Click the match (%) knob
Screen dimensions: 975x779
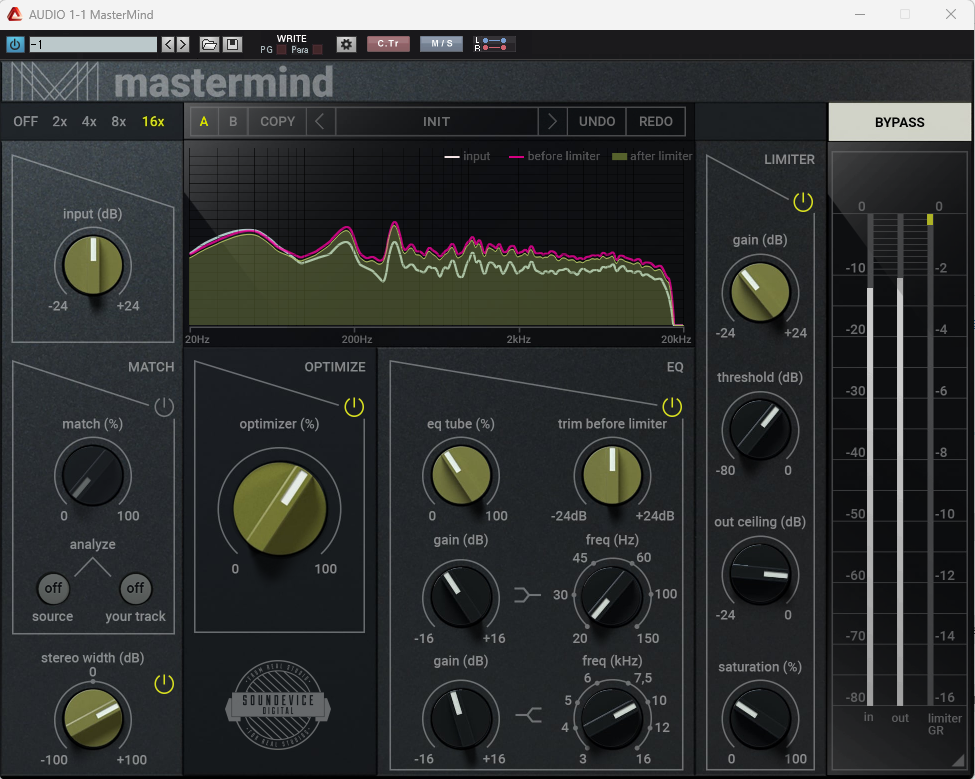click(x=93, y=476)
